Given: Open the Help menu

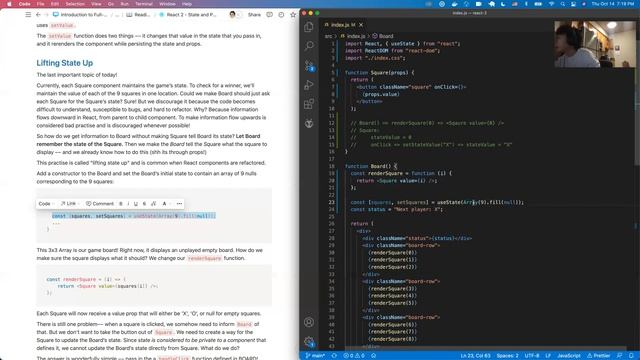Looking at the screenshot, I should 187,4.
